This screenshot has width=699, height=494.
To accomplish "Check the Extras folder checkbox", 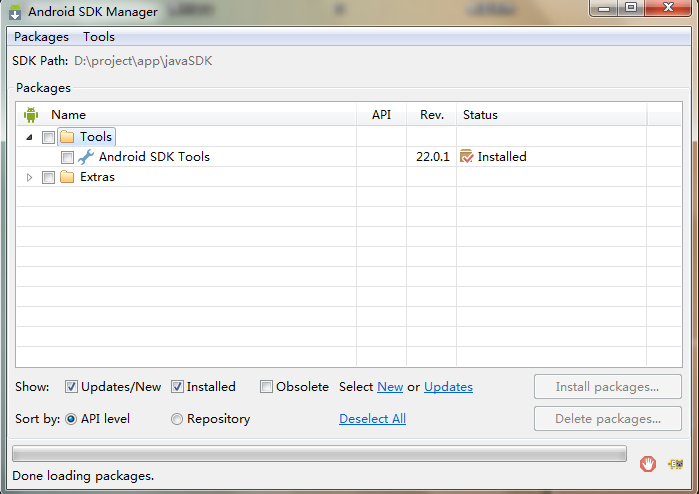I will [48, 177].
